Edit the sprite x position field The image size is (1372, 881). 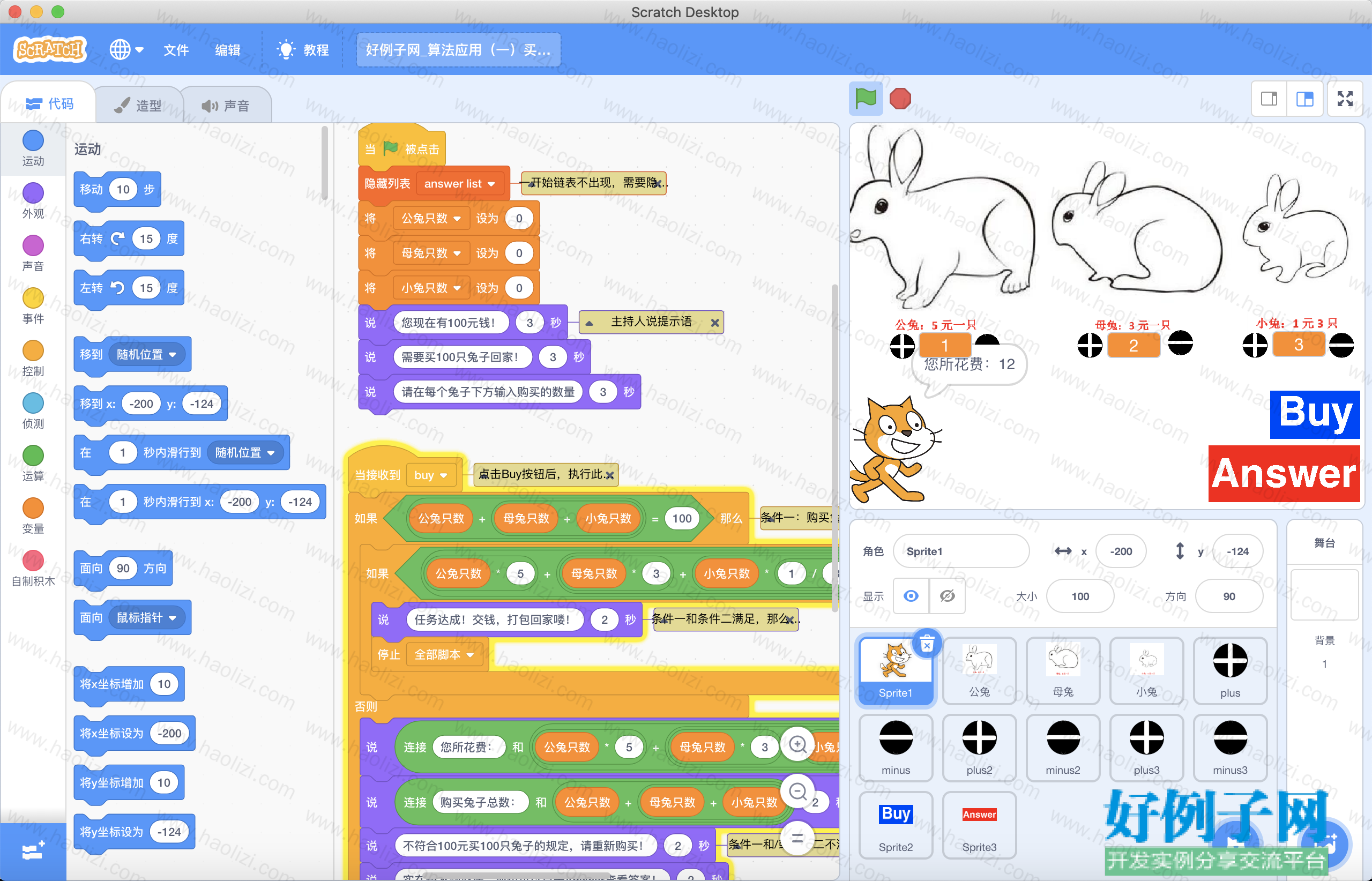click(x=1120, y=551)
